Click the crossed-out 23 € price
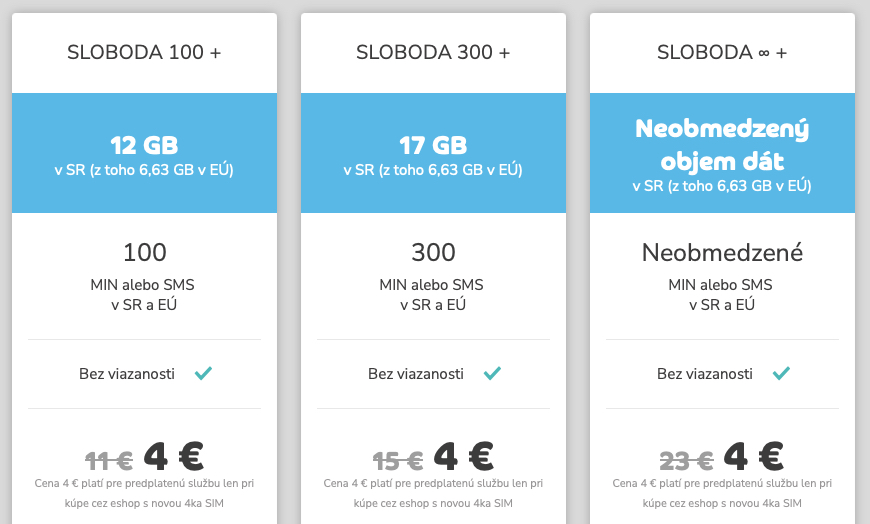Screen dimensions: 870x524 point(686,460)
